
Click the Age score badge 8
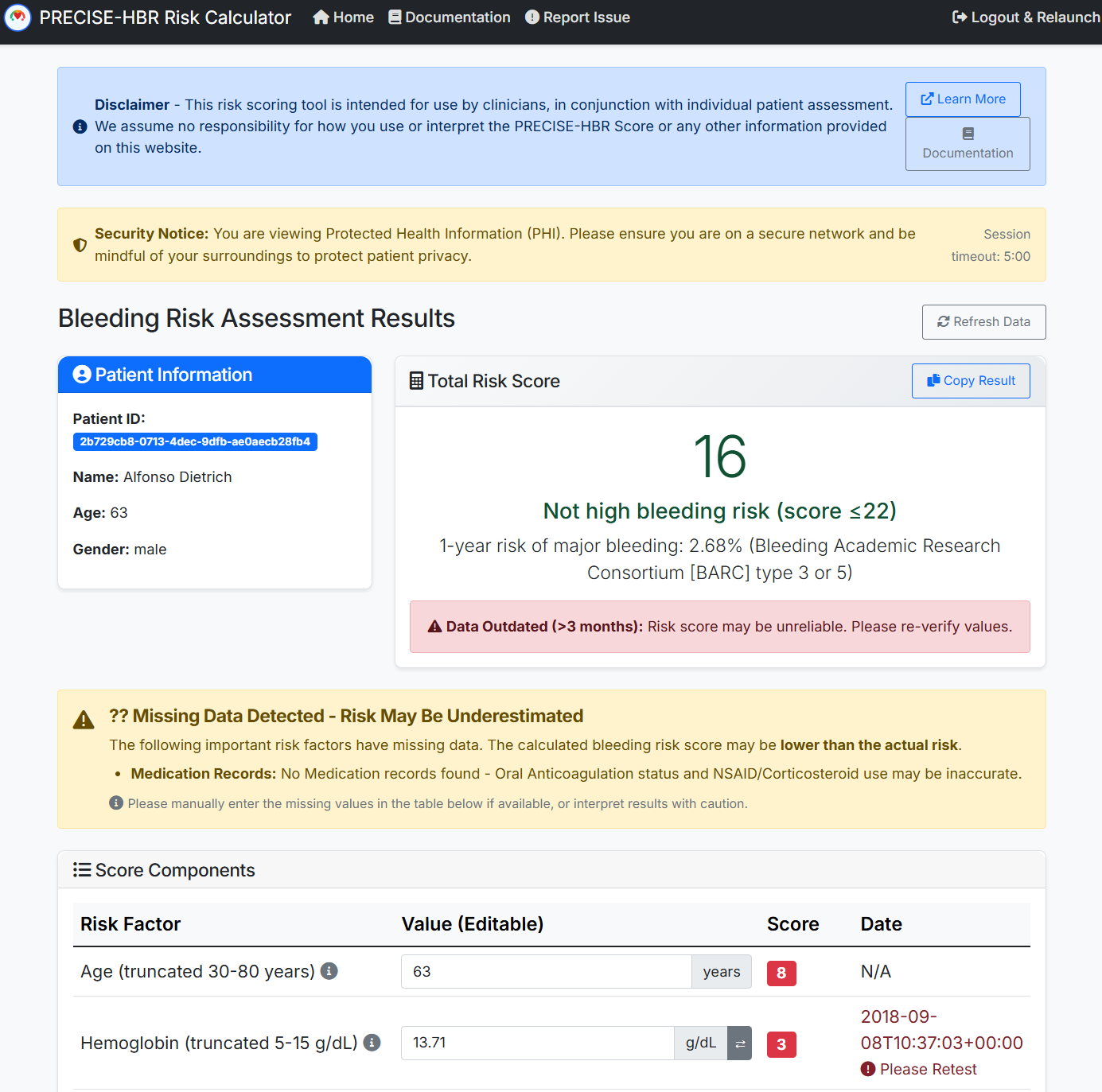(781, 973)
